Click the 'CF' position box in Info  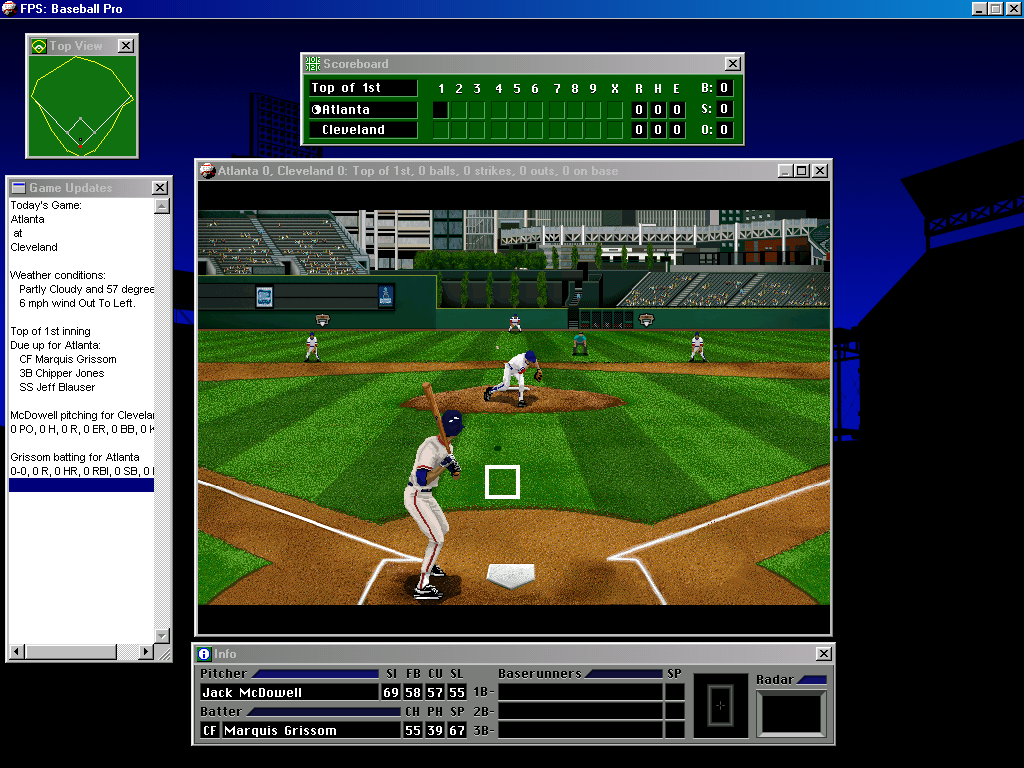210,731
